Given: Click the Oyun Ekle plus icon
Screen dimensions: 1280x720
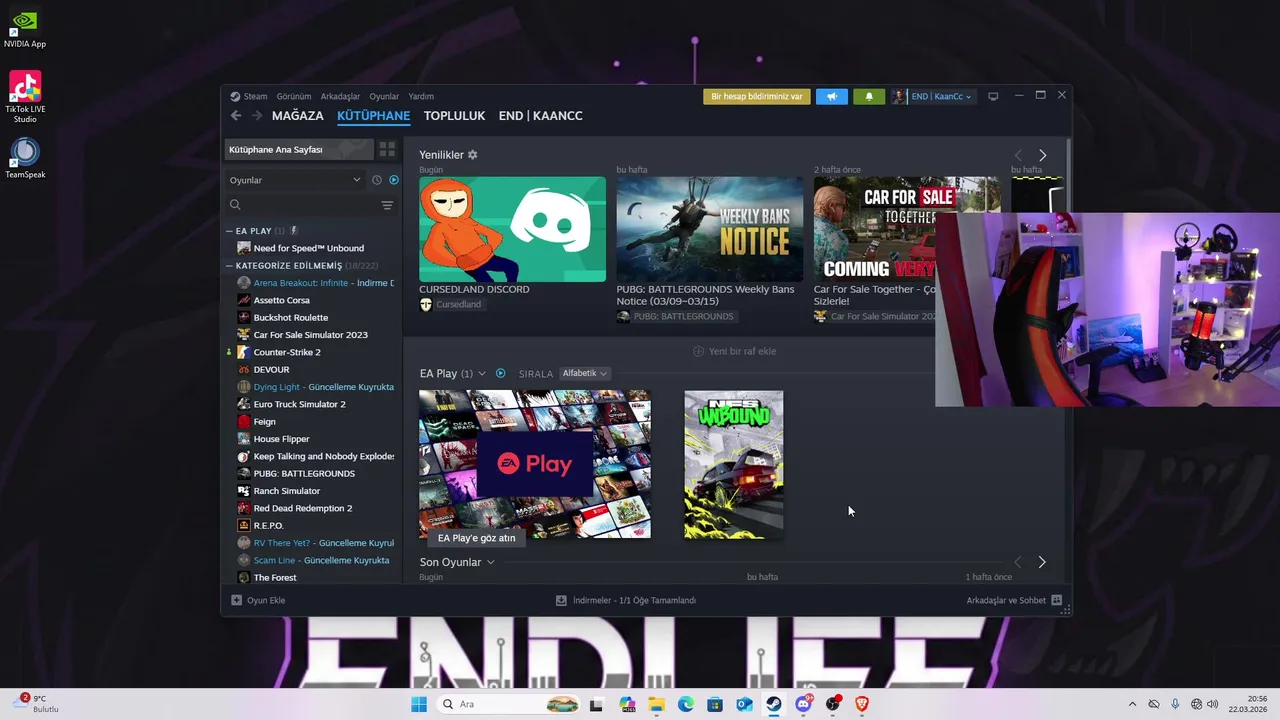Looking at the screenshot, I should (x=237, y=600).
